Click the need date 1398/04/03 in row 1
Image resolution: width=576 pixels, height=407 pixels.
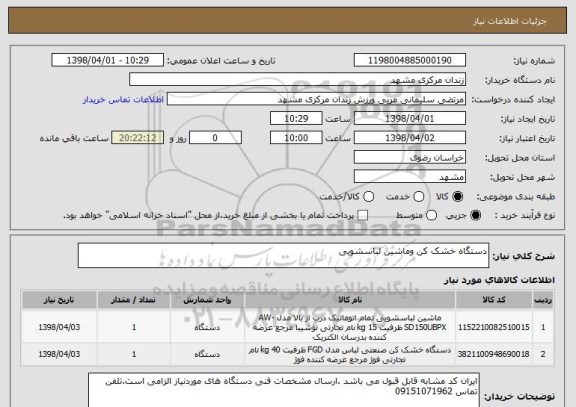coord(59,327)
